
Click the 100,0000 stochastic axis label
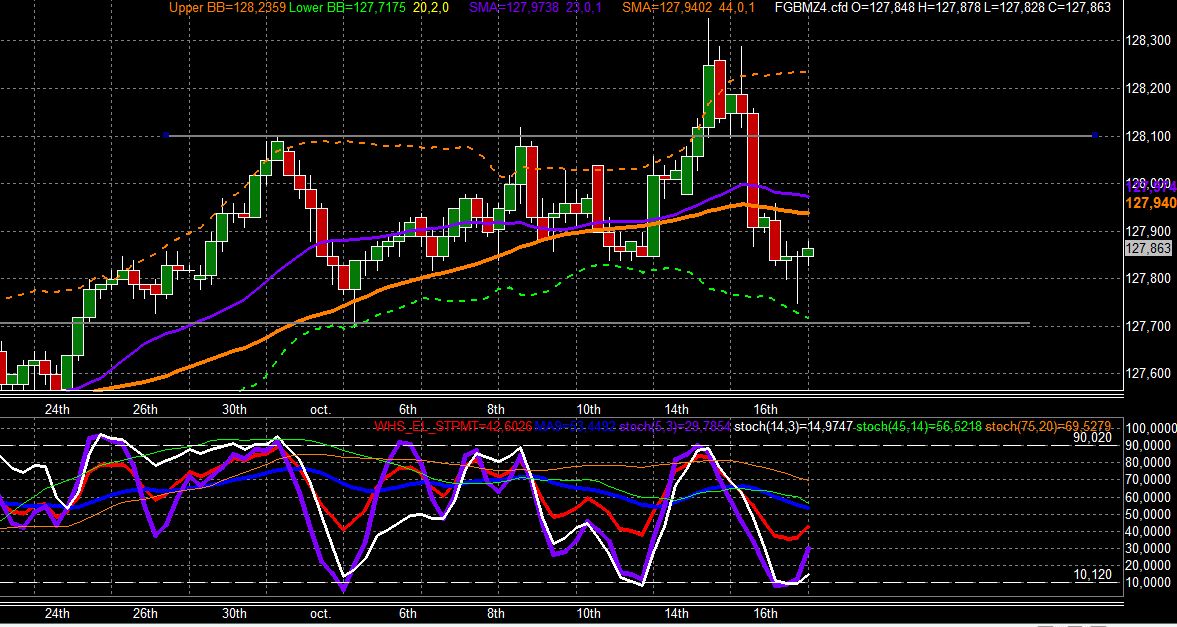click(x=1151, y=428)
